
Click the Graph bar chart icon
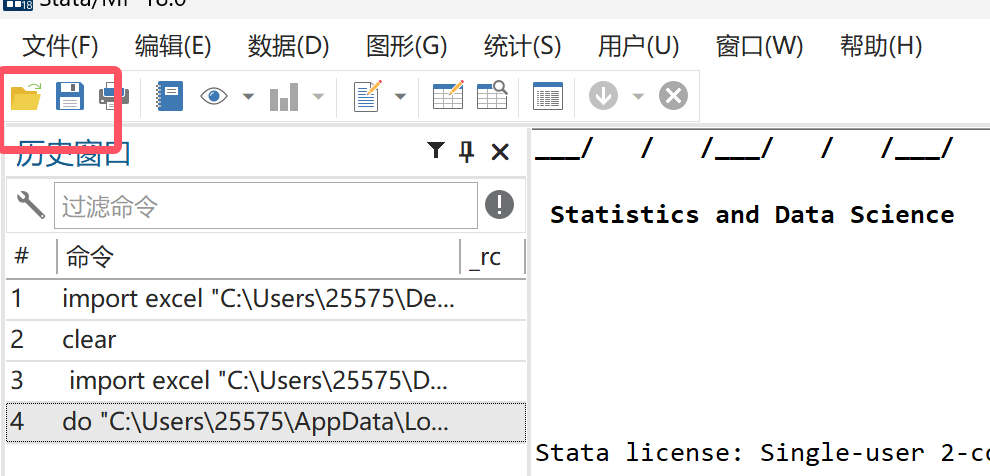pos(284,98)
